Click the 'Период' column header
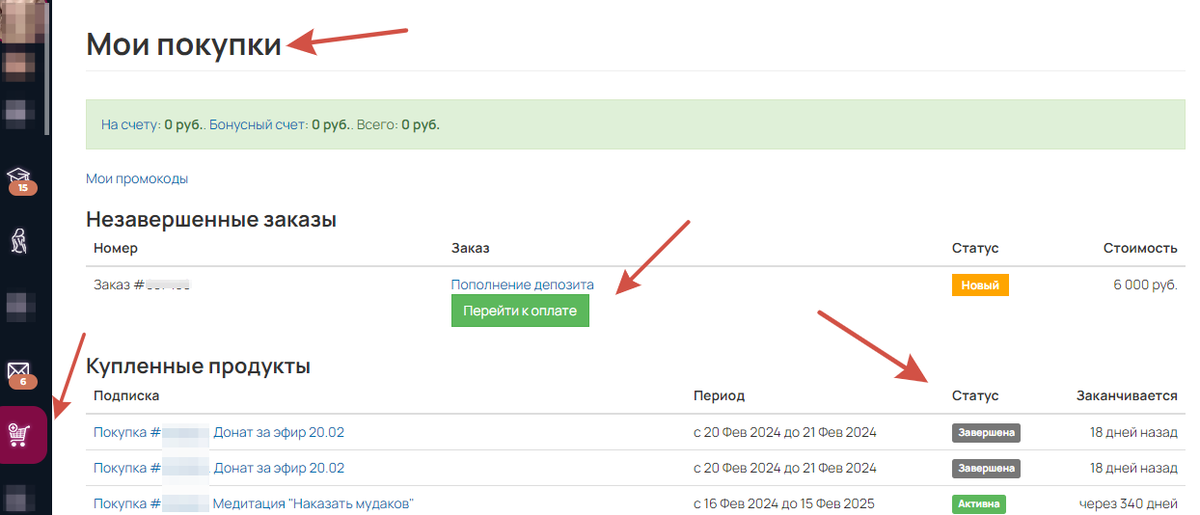The image size is (1200, 515). (x=719, y=396)
